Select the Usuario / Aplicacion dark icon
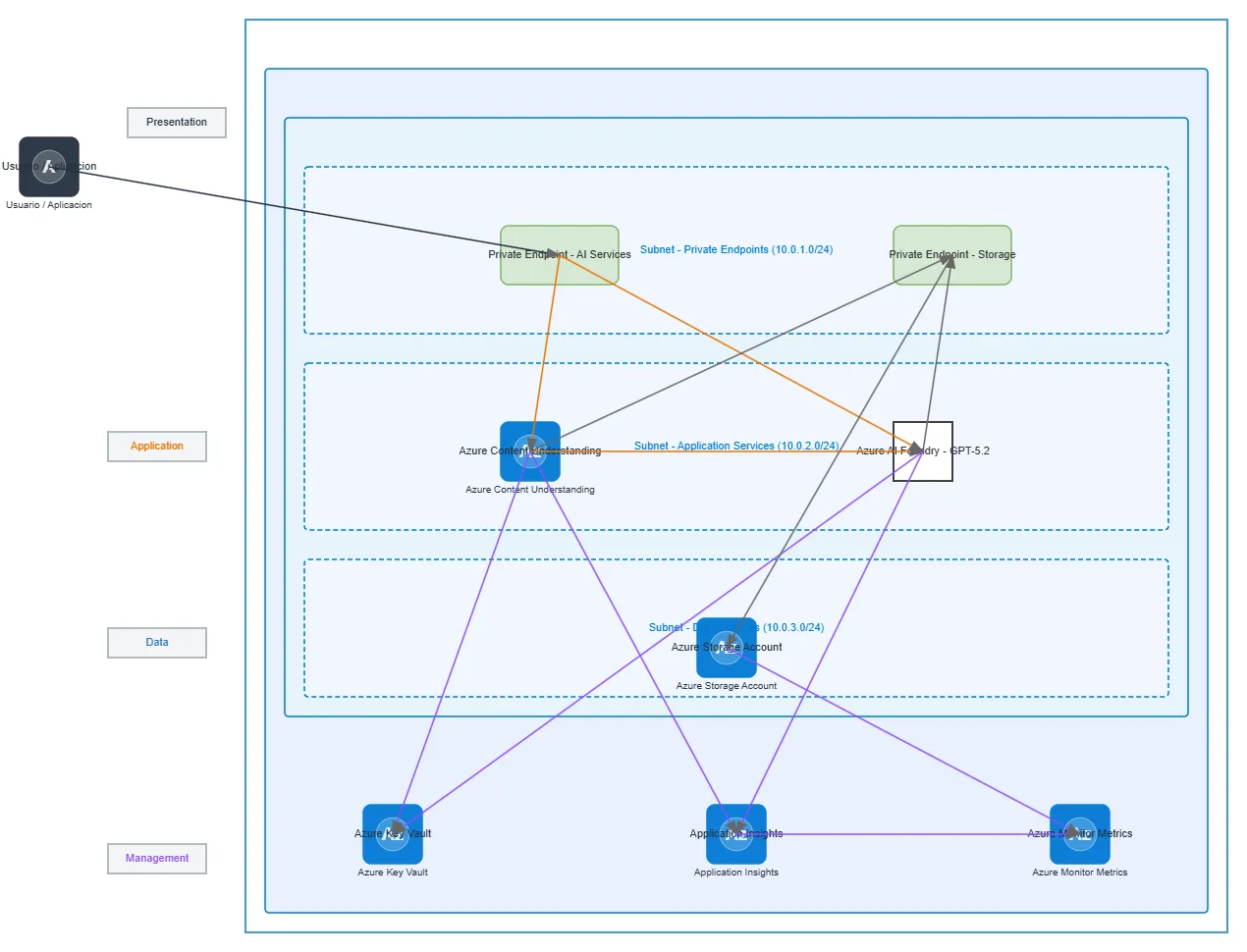The height and width of the screenshot is (952, 1247). [49, 167]
